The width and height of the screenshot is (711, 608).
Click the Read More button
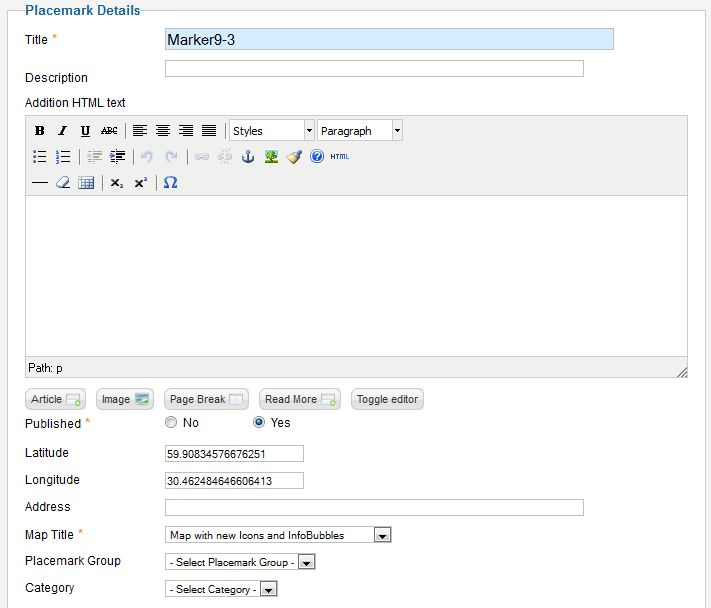[301, 399]
